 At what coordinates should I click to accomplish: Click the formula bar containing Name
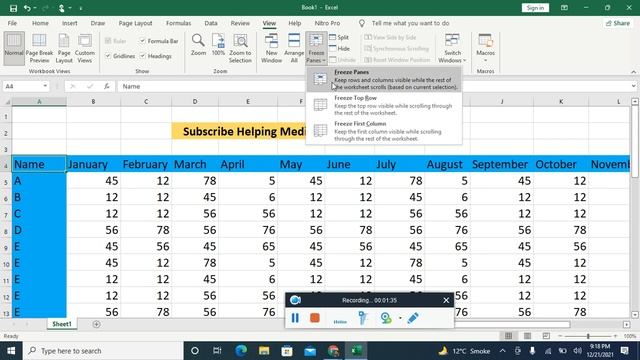click(373, 86)
